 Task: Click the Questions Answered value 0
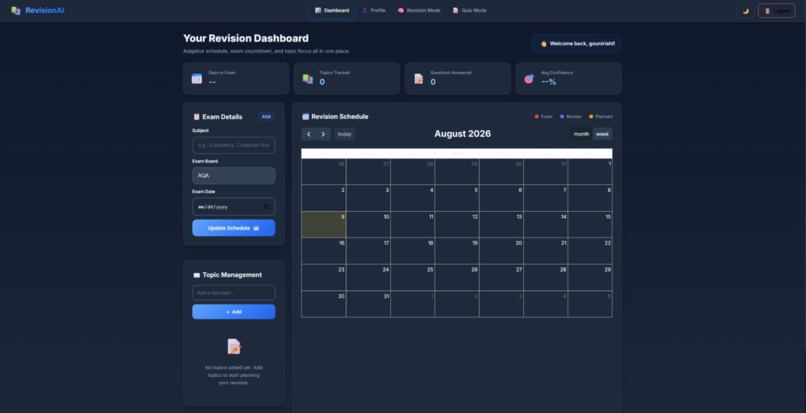click(x=433, y=82)
